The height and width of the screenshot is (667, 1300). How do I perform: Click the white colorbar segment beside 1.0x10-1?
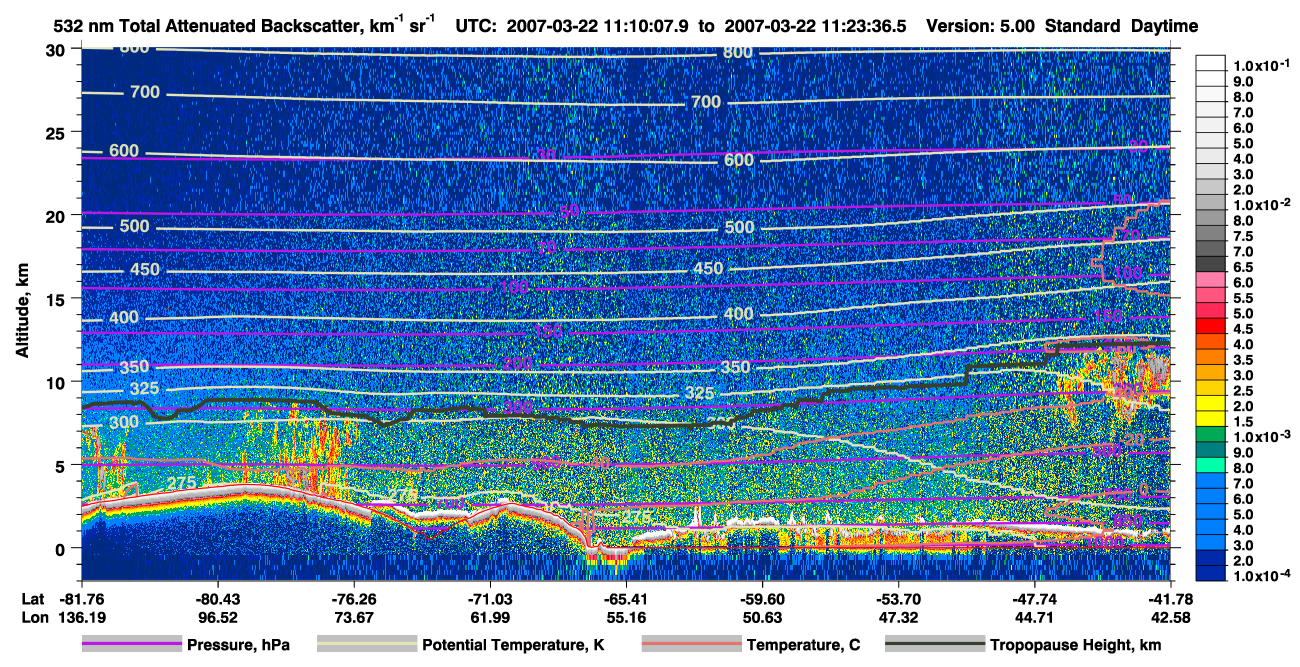click(1211, 62)
